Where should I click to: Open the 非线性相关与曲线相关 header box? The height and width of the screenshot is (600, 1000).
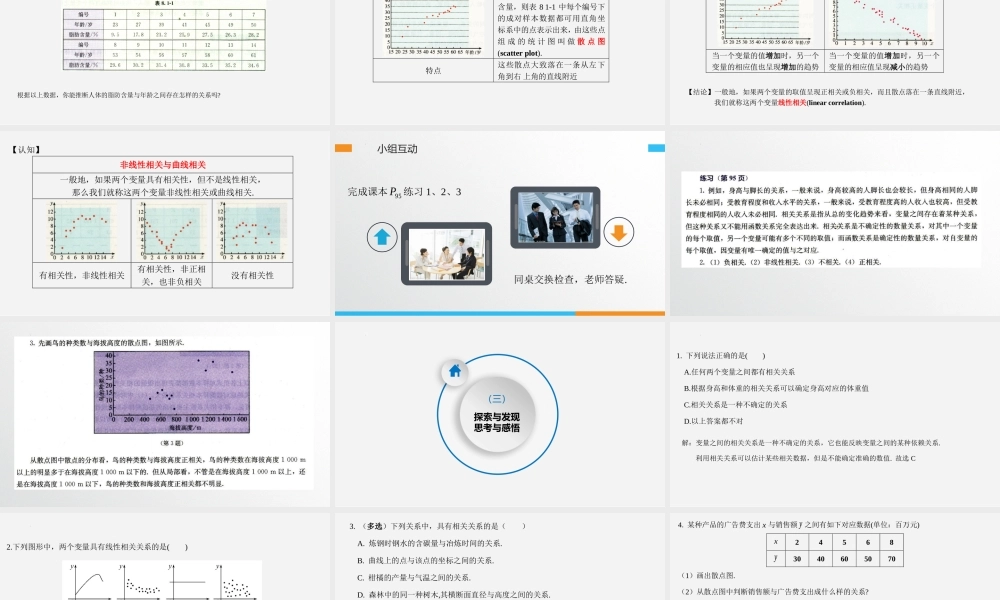[164, 163]
